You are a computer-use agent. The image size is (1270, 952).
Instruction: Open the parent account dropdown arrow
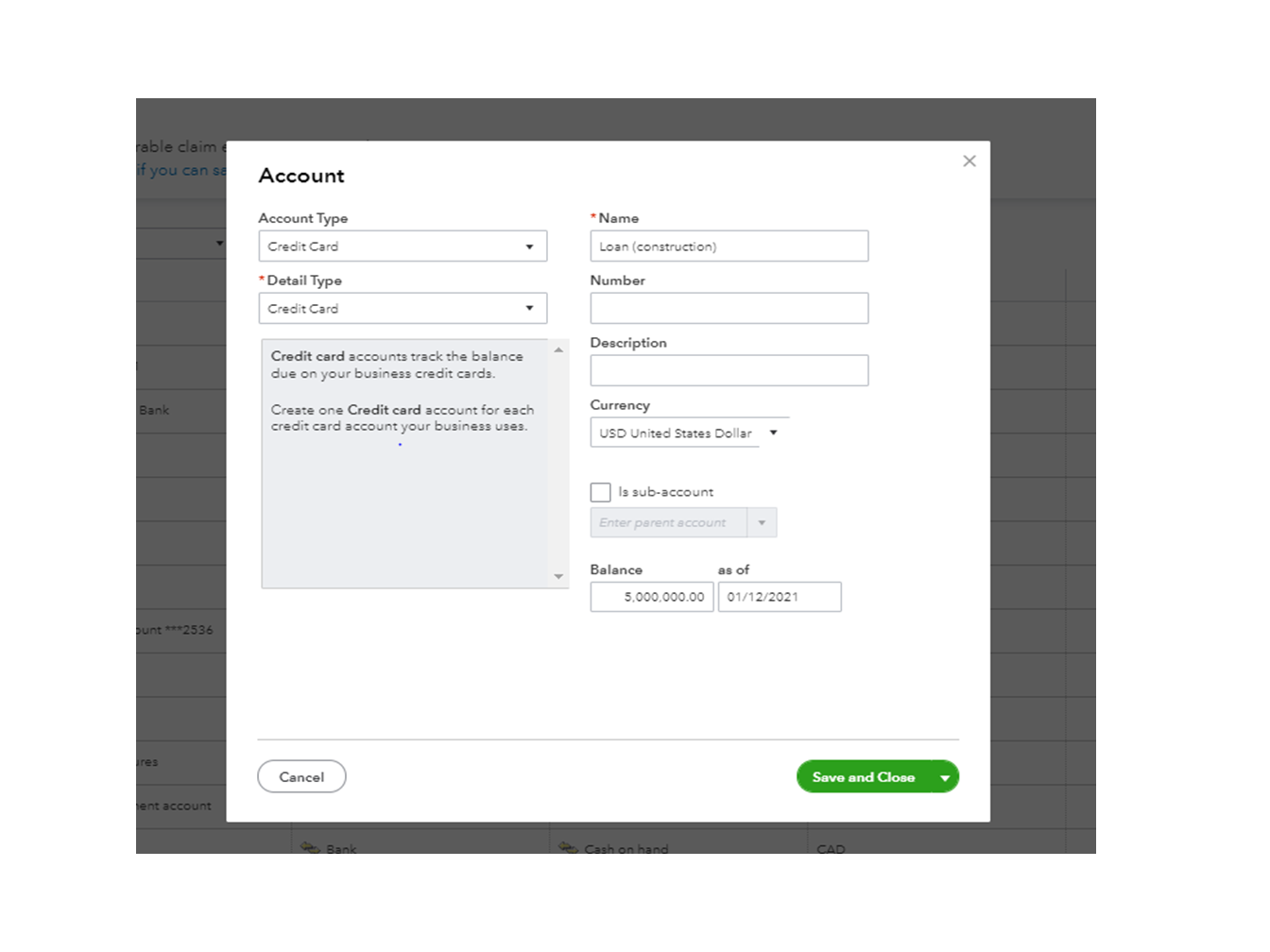tap(762, 522)
